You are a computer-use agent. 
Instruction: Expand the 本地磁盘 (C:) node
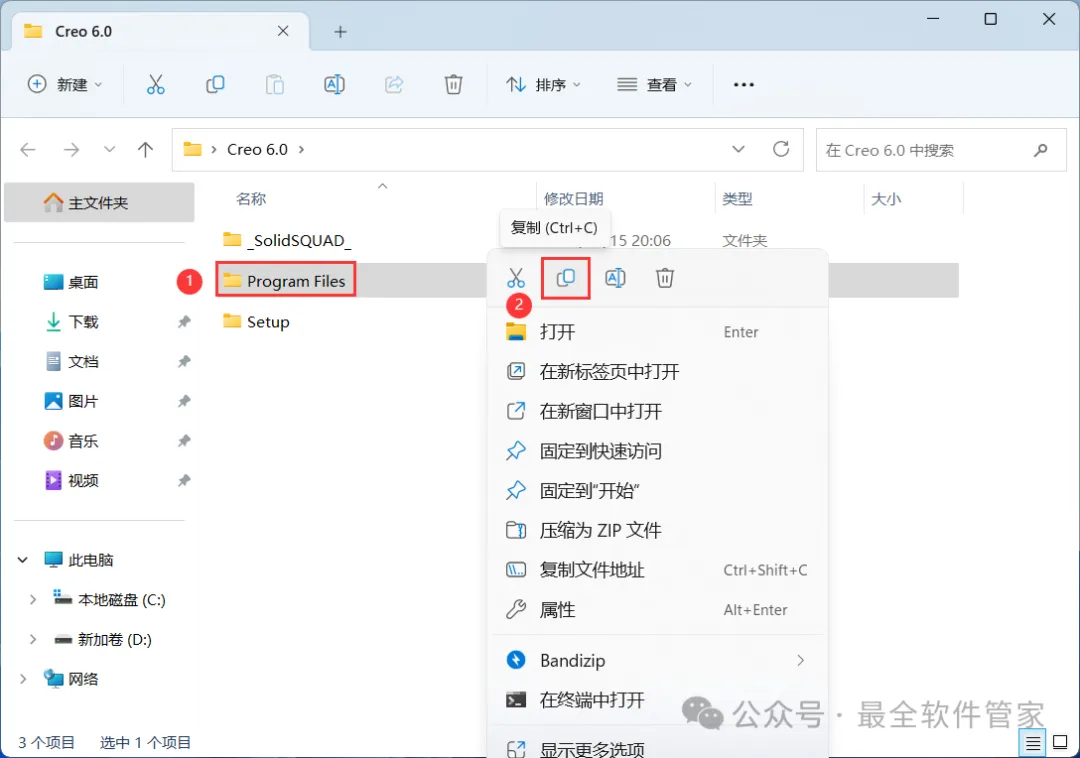click(32, 600)
